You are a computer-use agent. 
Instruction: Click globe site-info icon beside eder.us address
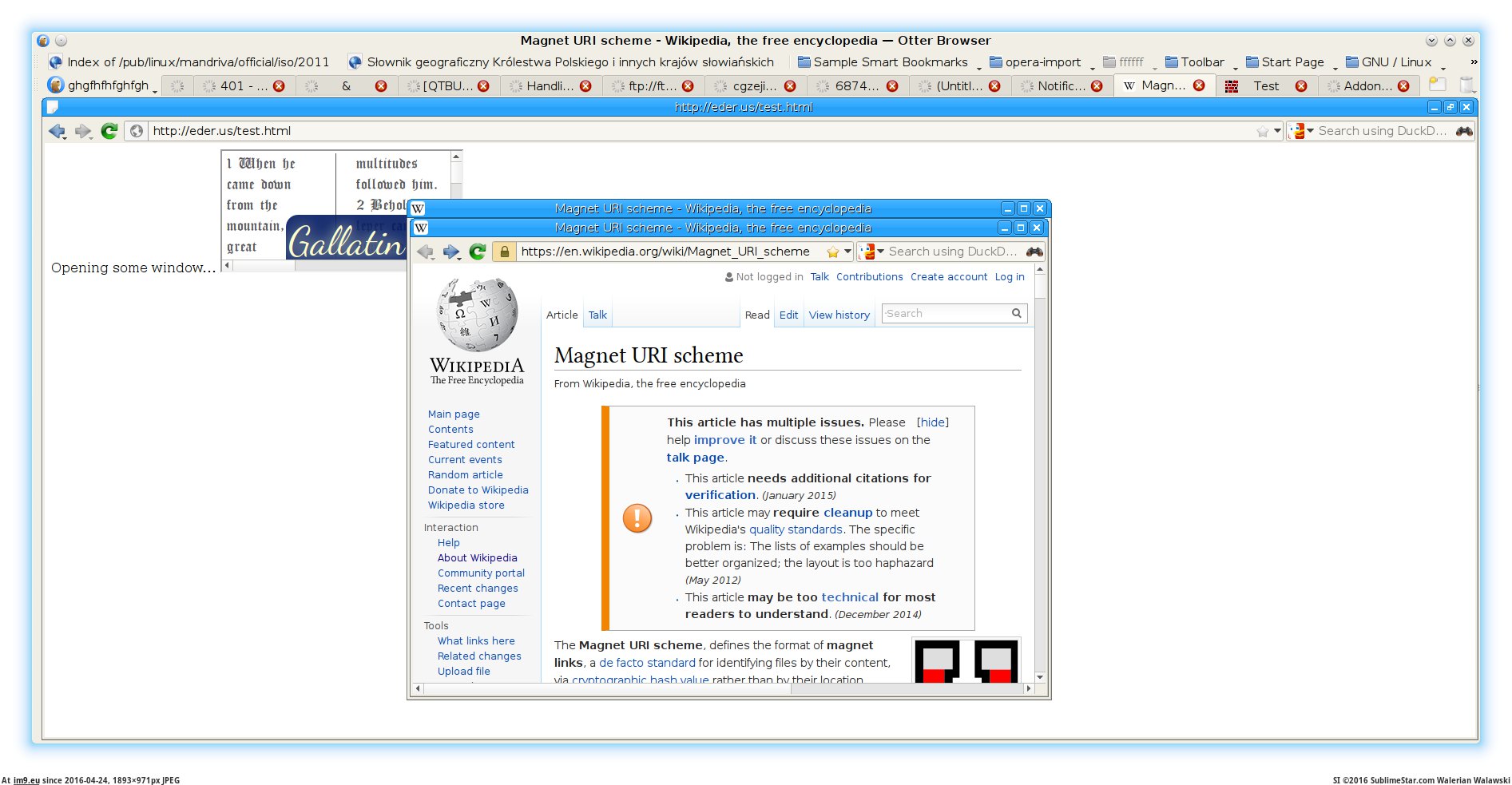[x=137, y=131]
